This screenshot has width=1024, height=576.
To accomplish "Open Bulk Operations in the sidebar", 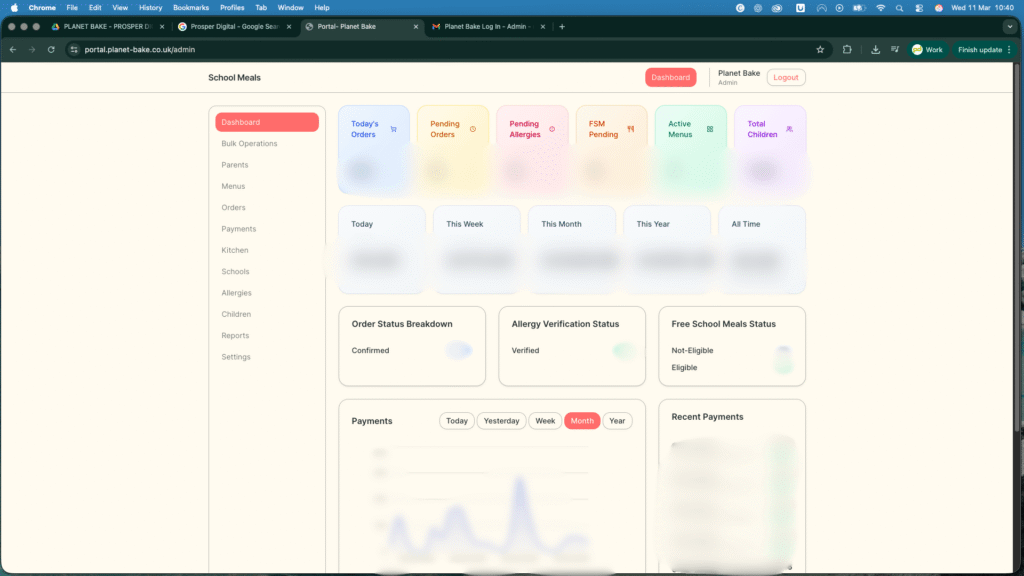I will coord(249,144).
